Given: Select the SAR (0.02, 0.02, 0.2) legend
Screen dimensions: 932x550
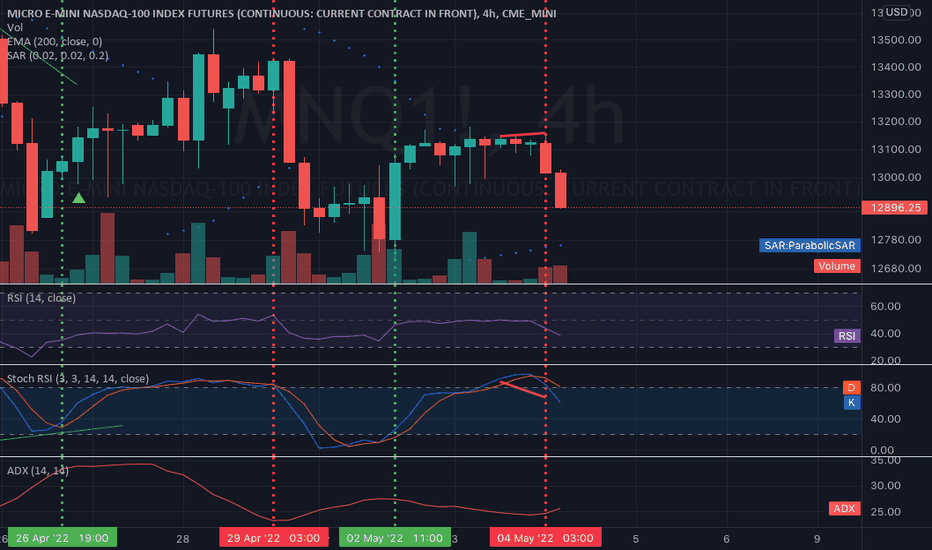Looking at the screenshot, I should click(58, 55).
